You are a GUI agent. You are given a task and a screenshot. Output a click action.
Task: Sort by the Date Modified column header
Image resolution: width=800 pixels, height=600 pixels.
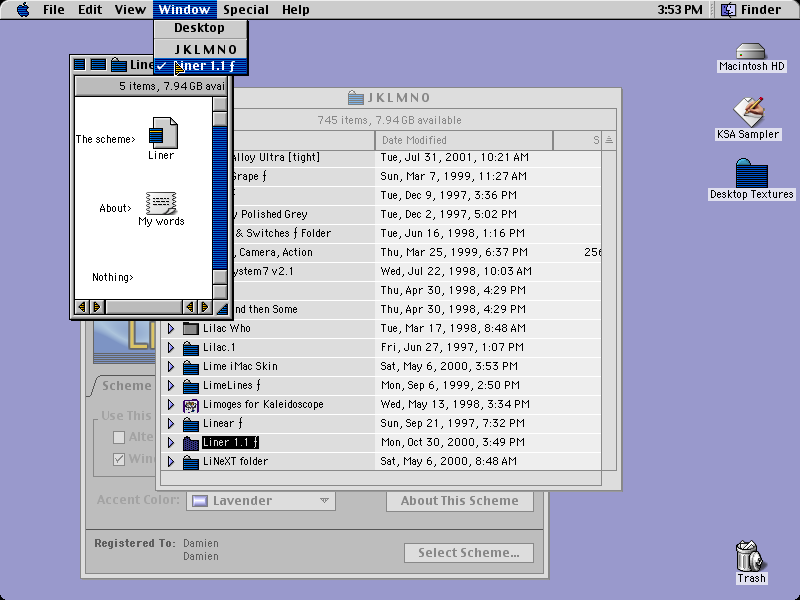click(464, 140)
